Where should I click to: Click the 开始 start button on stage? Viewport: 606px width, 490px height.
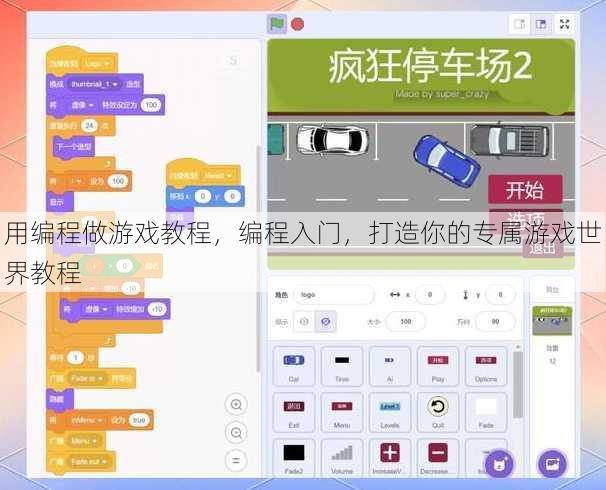pyautogui.click(x=525, y=190)
